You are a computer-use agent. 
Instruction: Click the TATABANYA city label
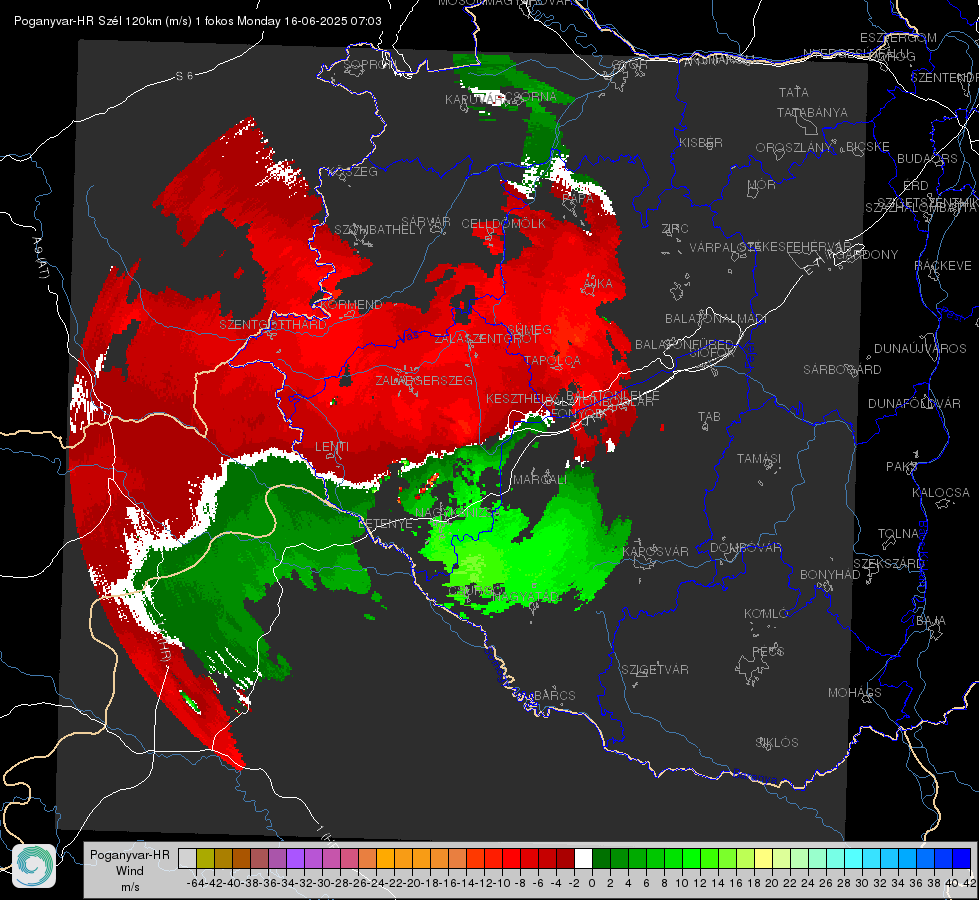click(812, 112)
